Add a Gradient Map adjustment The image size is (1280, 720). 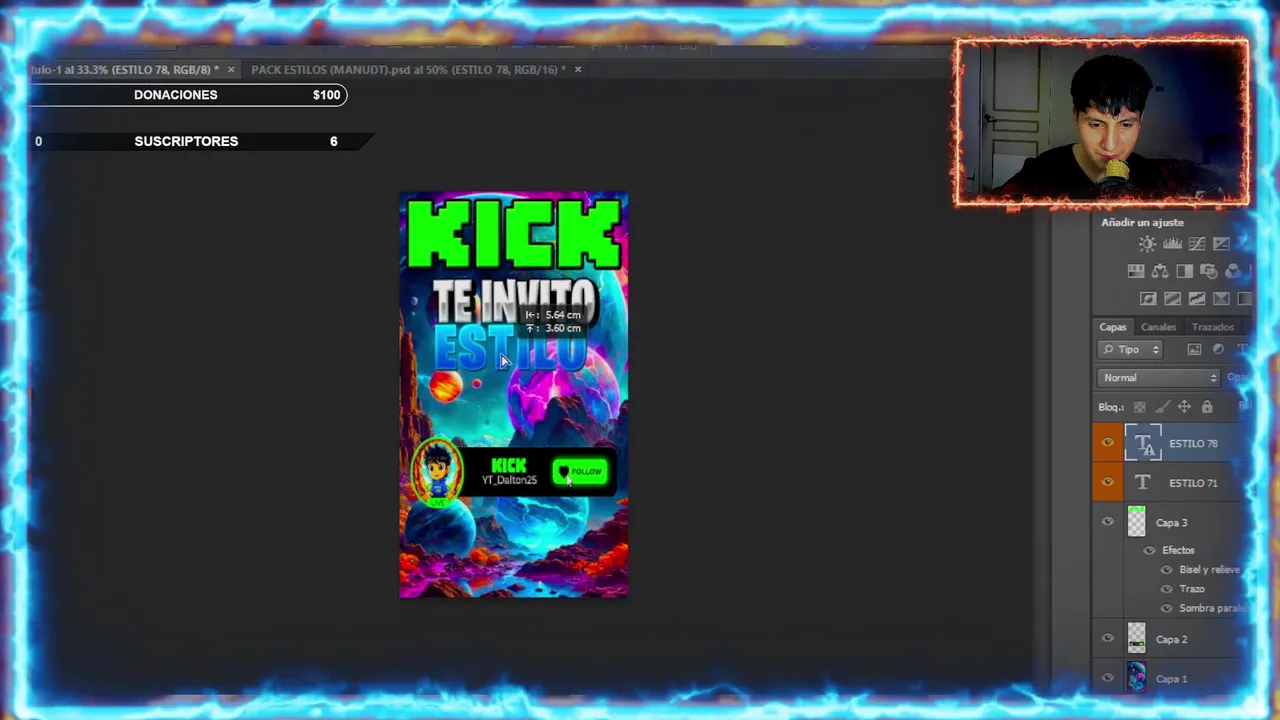click(x=1244, y=298)
